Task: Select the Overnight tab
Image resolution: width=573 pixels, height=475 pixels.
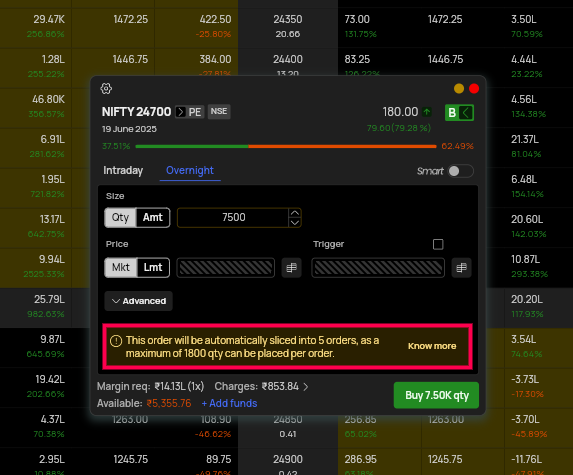Action: [190, 171]
